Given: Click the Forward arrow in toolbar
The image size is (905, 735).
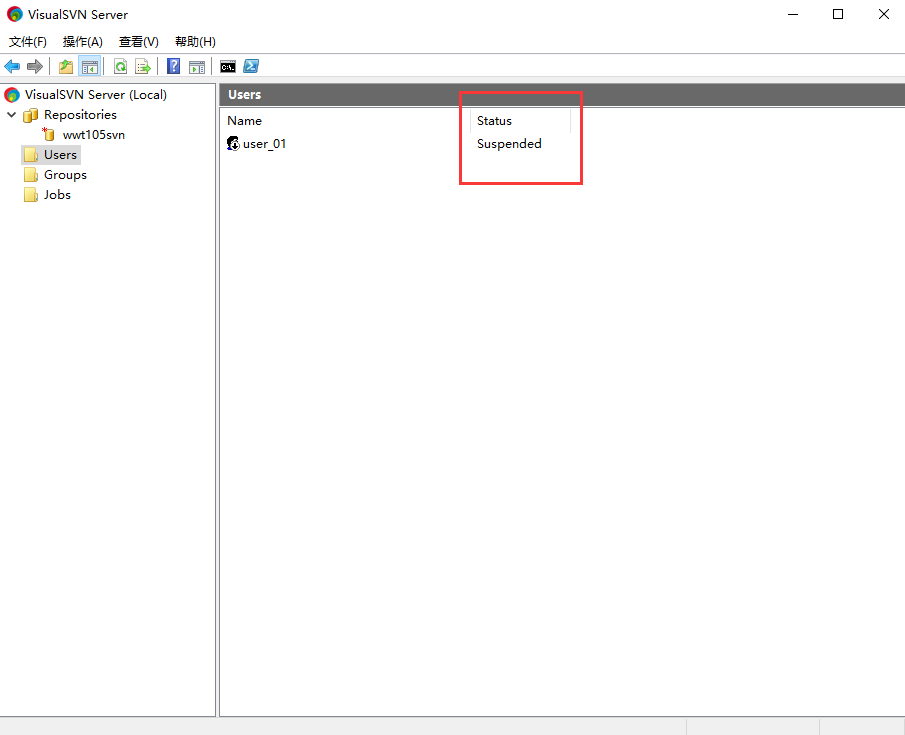Looking at the screenshot, I should tap(35, 67).
